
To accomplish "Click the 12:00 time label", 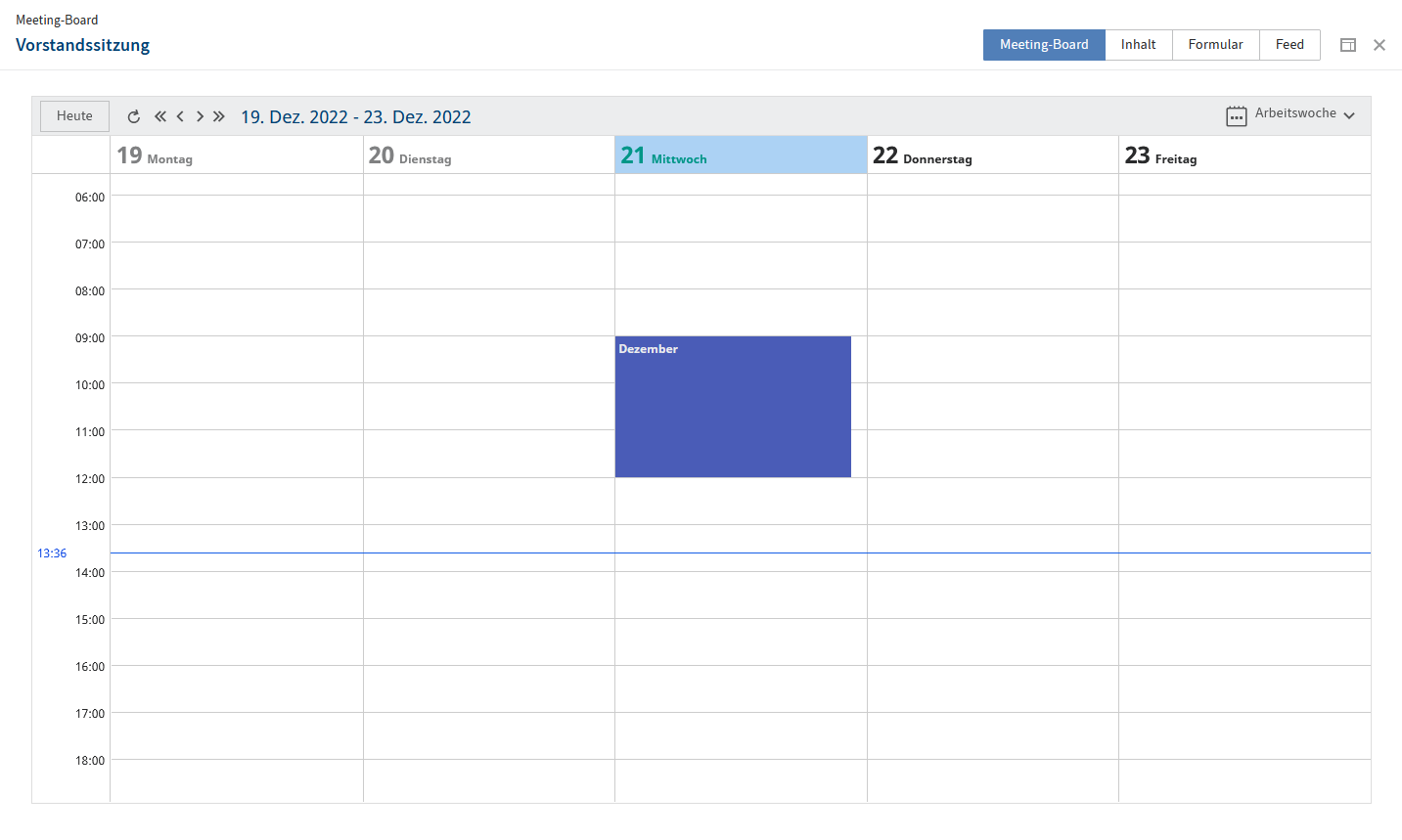I will 90,479.
